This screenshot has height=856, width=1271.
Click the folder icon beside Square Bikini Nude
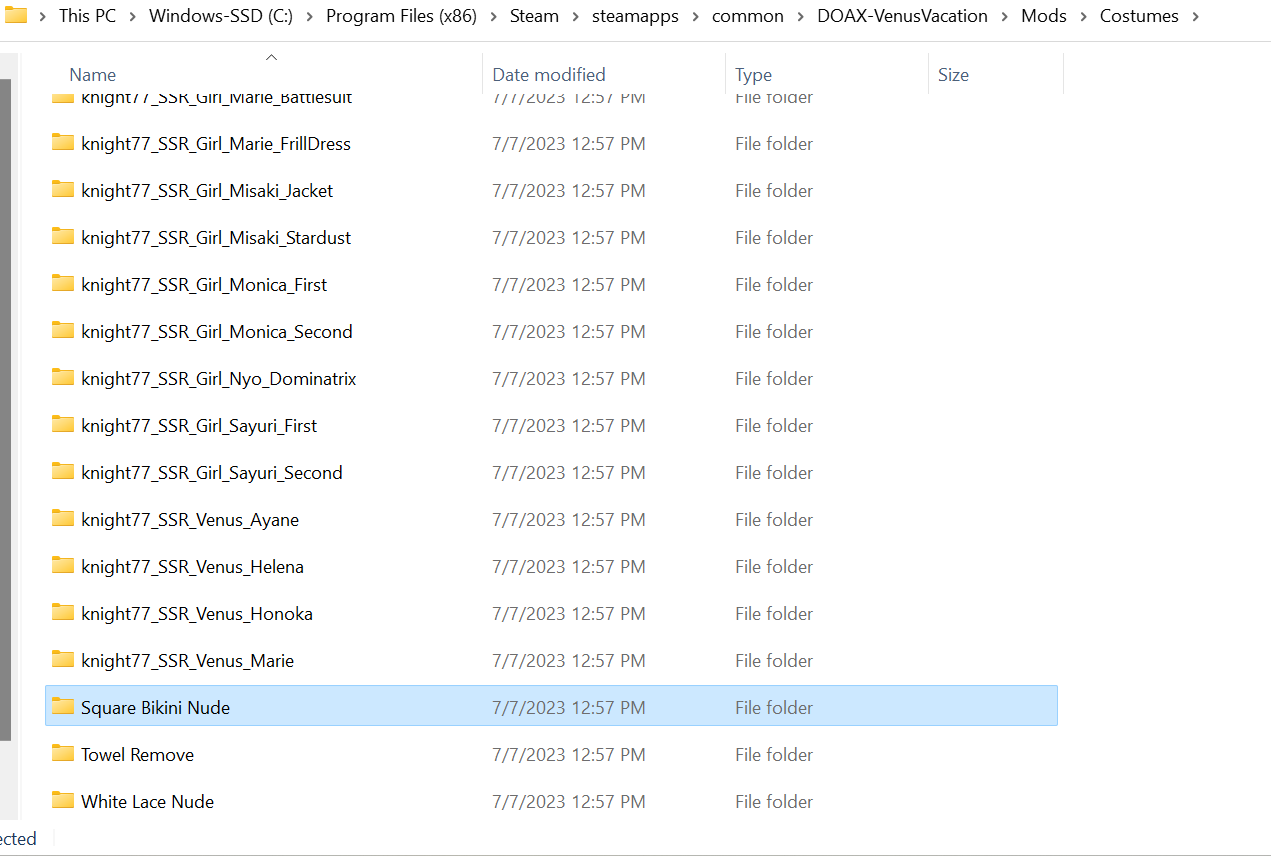point(63,706)
